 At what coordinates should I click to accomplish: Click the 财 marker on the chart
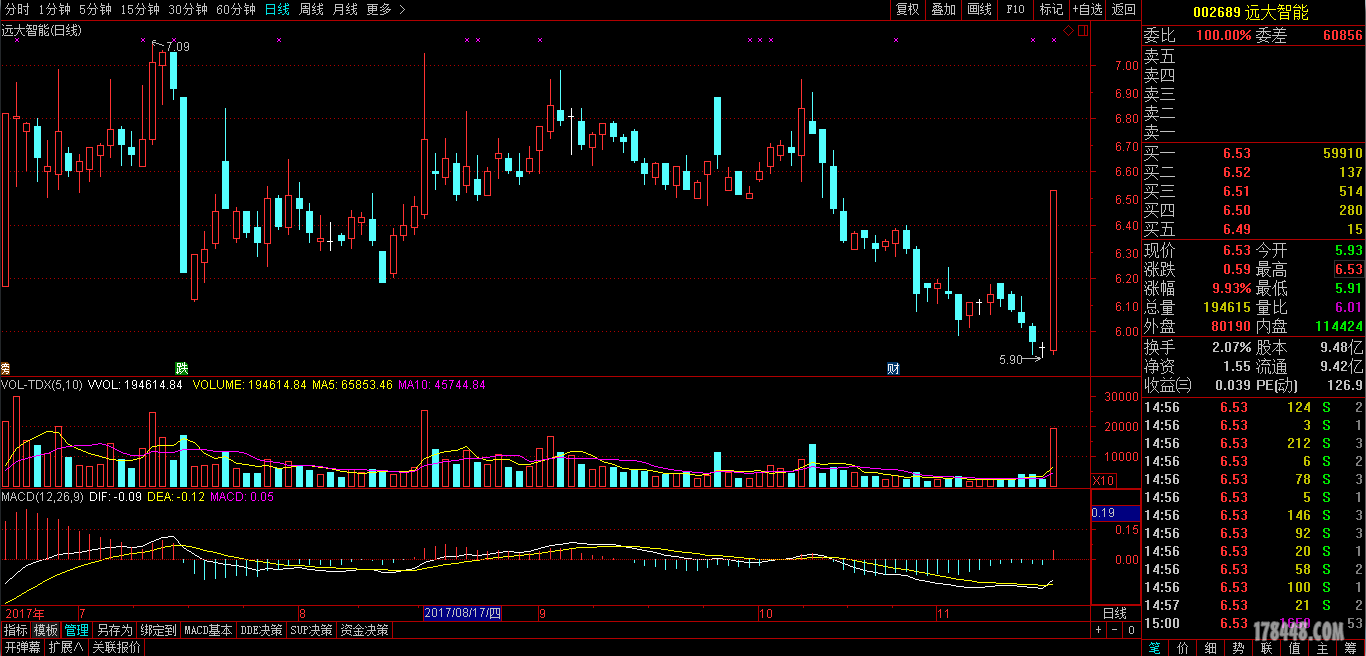pyautogui.click(x=893, y=368)
